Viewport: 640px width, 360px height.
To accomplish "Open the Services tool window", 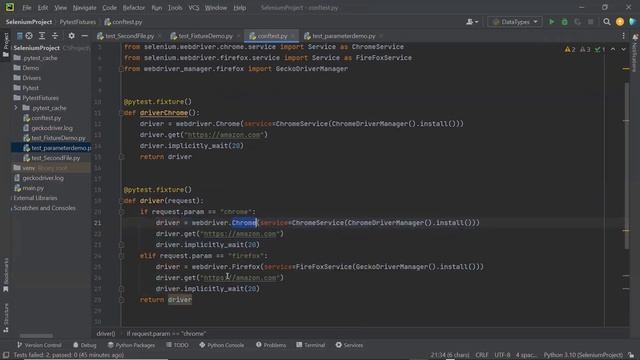I will coord(349,345).
